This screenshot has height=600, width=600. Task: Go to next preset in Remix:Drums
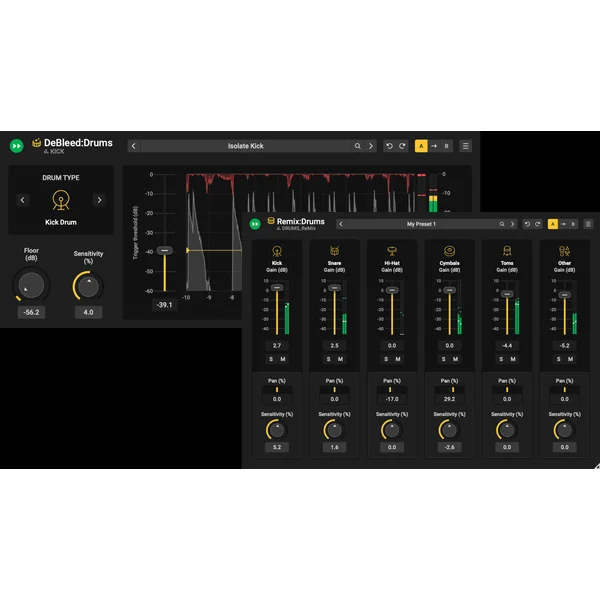[512, 224]
